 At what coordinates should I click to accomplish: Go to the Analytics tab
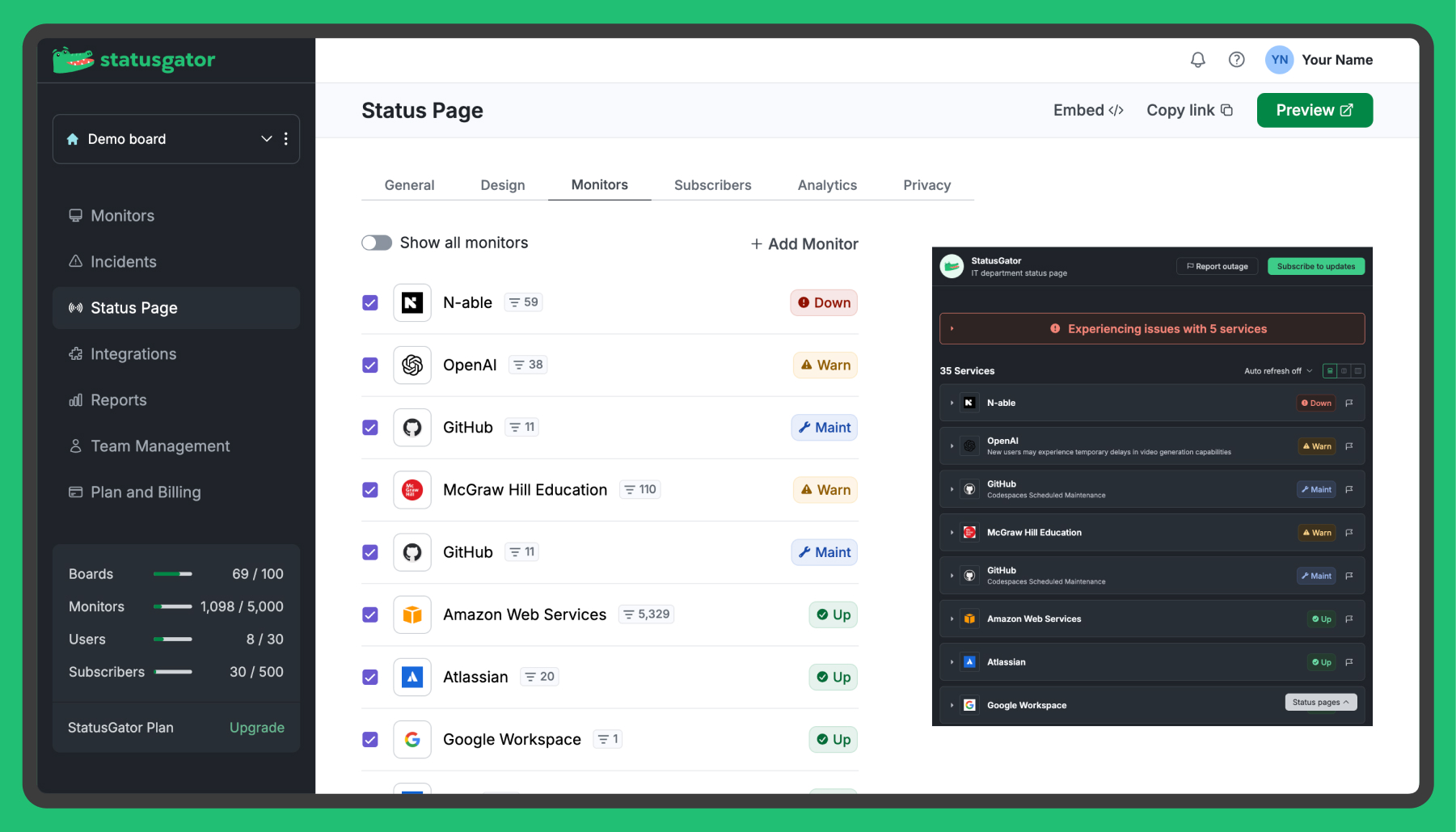(x=827, y=185)
